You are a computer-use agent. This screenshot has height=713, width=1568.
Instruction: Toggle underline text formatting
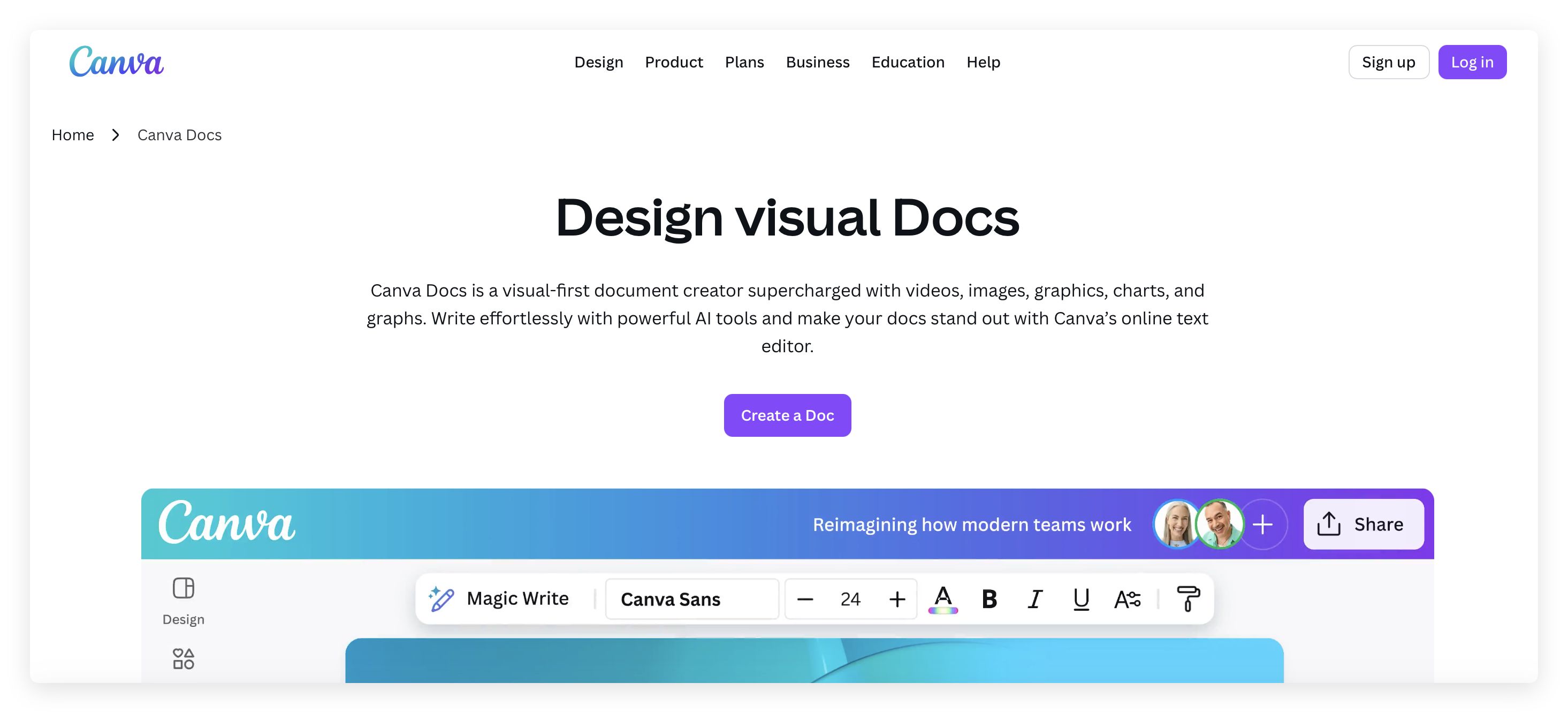[1081, 599]
